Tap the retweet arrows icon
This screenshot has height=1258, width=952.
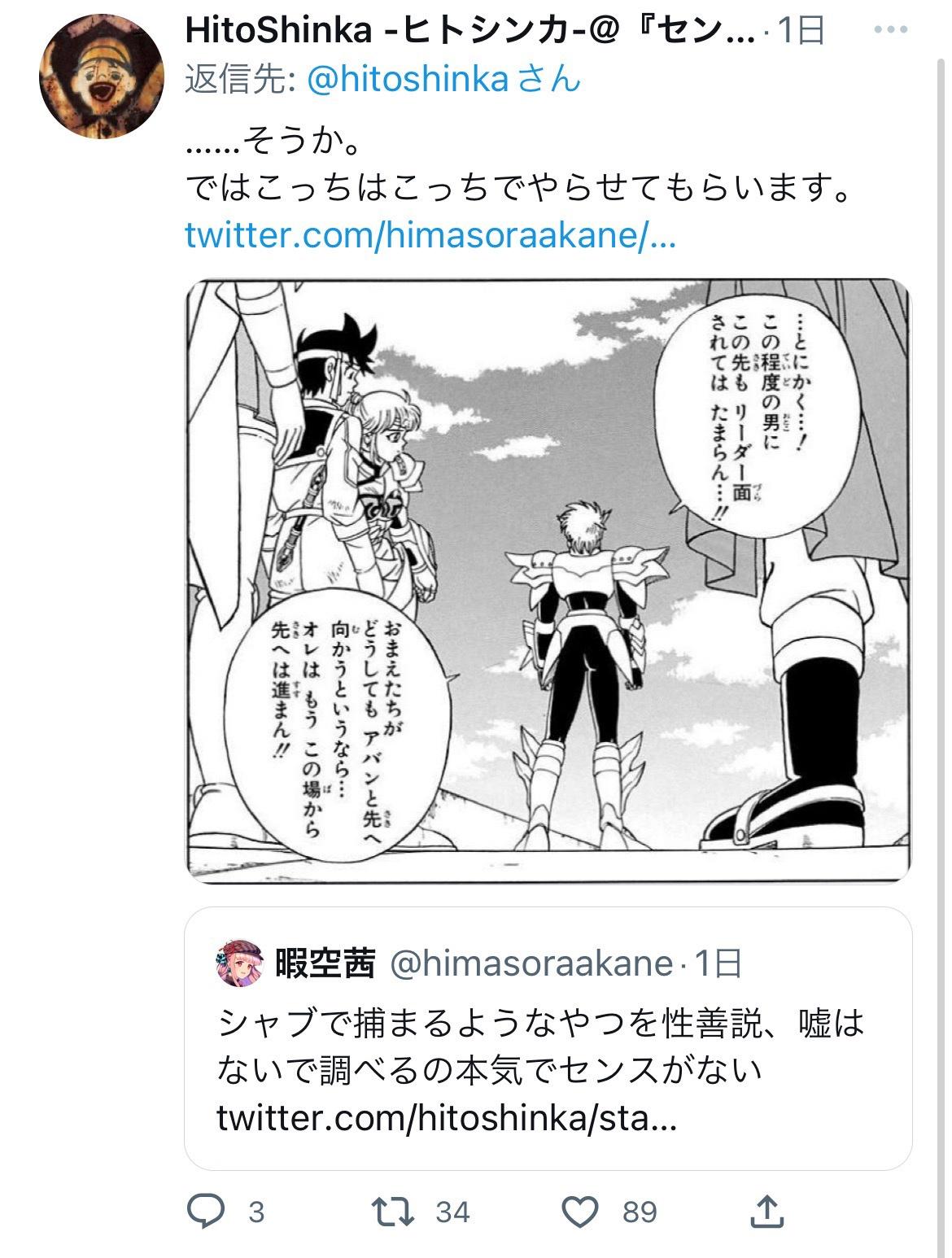393,1212
